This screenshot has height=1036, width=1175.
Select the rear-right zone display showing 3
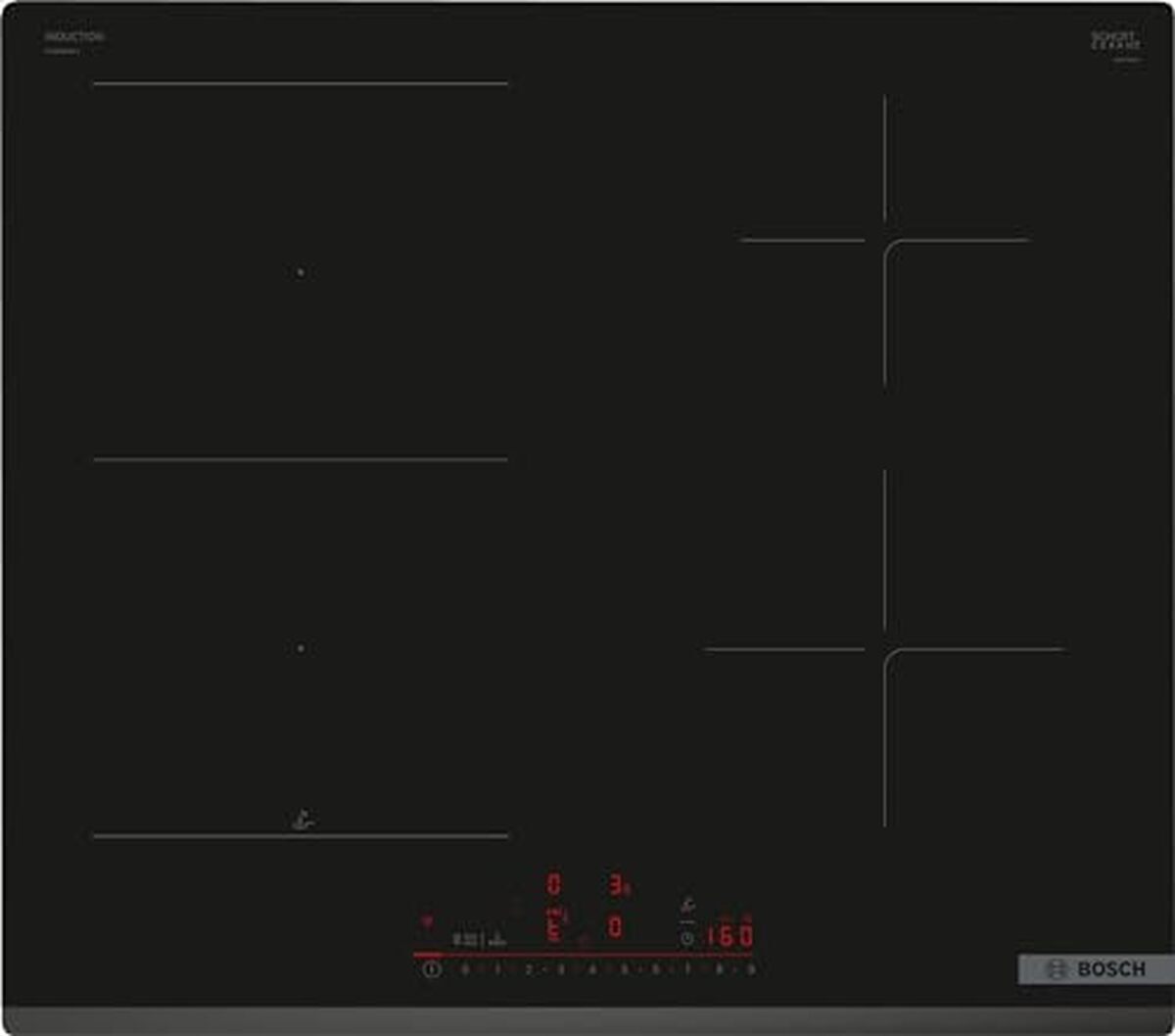point(618,885)
